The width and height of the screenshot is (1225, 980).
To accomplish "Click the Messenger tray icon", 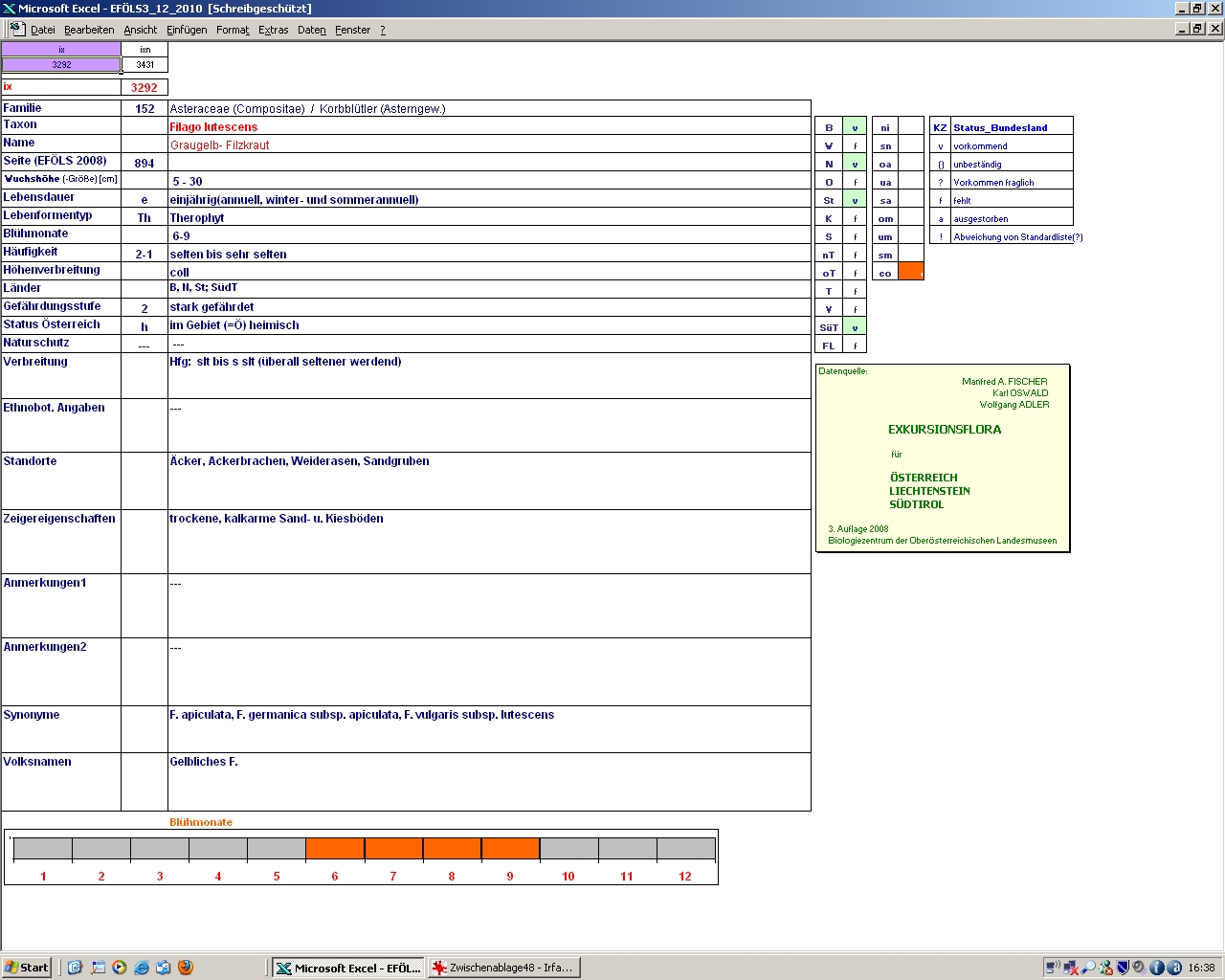I will 1105,968.
